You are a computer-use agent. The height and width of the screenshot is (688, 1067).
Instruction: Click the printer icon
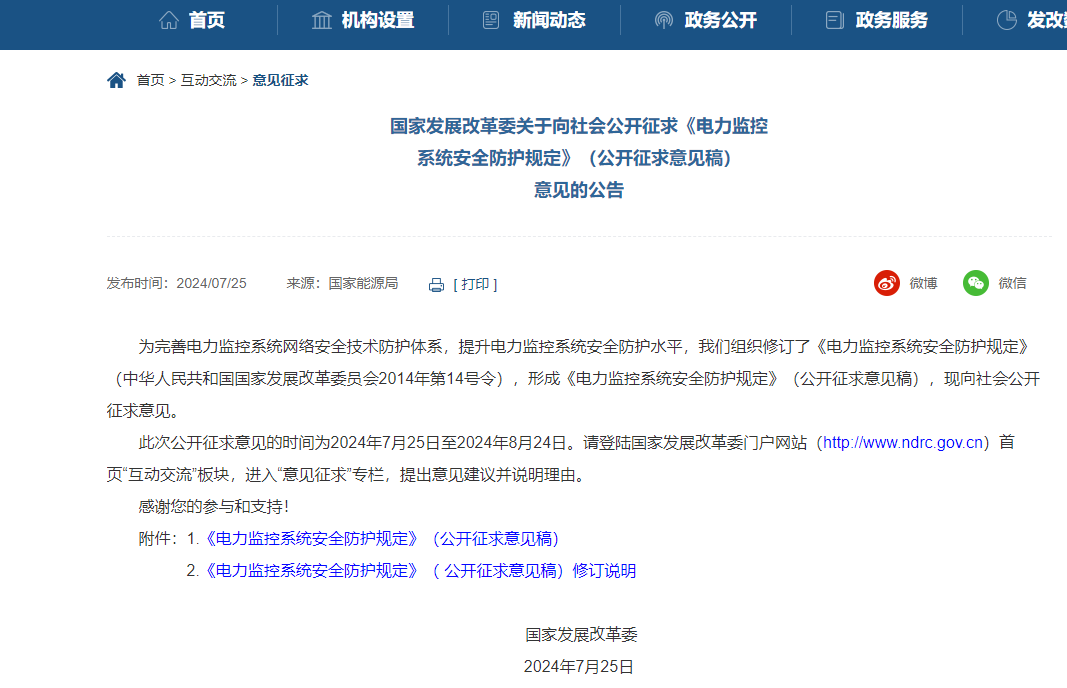(x=436, y=284)
